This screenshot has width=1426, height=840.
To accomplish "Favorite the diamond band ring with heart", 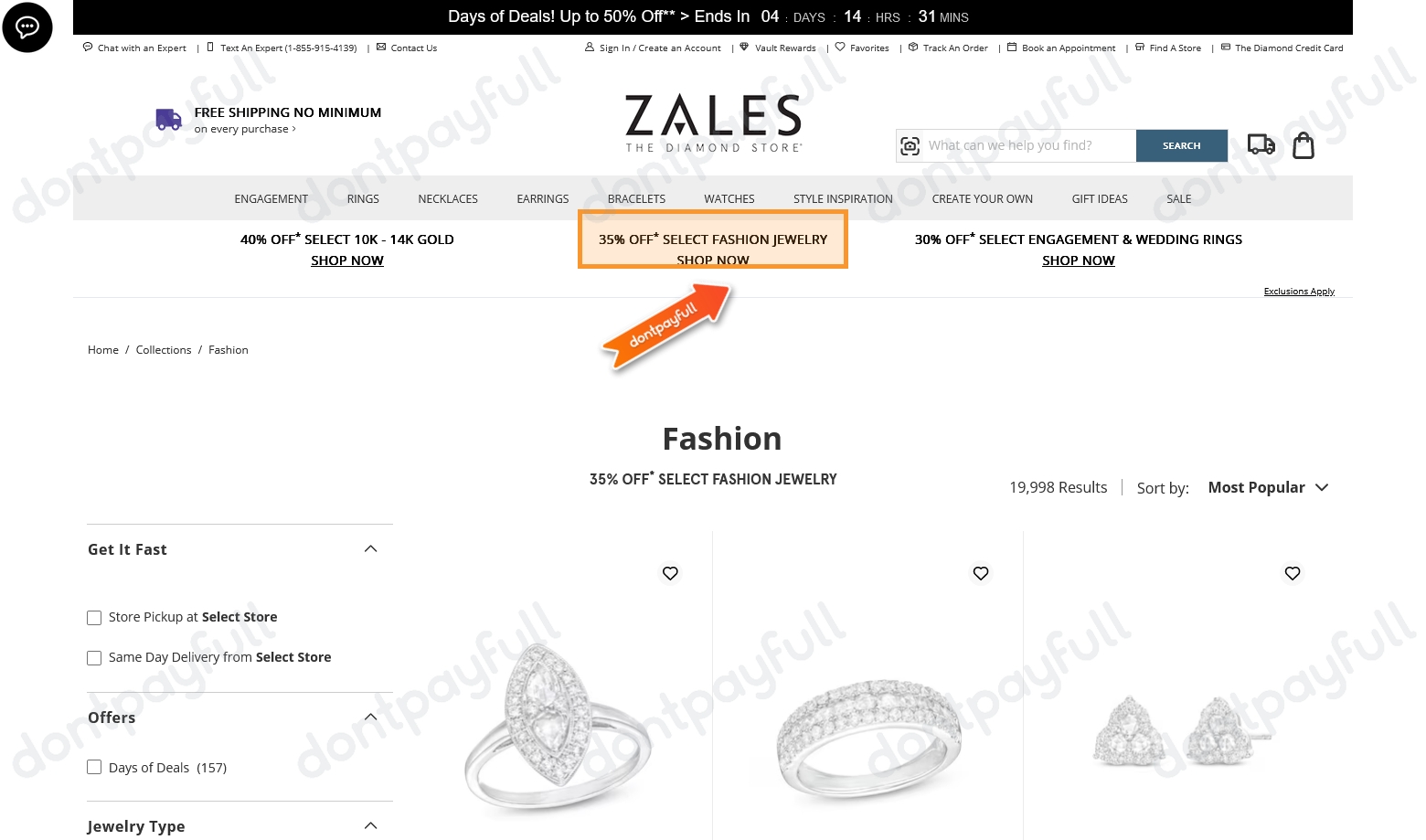I will (x=981, y=573).
